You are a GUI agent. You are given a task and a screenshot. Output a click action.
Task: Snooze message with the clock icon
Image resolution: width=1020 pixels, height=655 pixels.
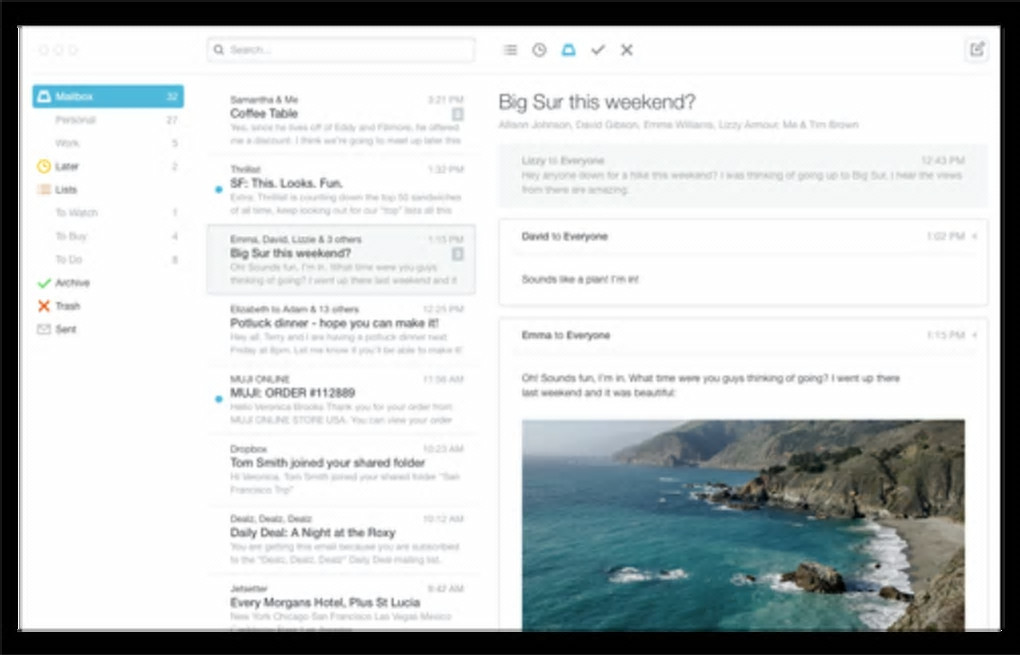pyautogui.click(x=539, y=50)
